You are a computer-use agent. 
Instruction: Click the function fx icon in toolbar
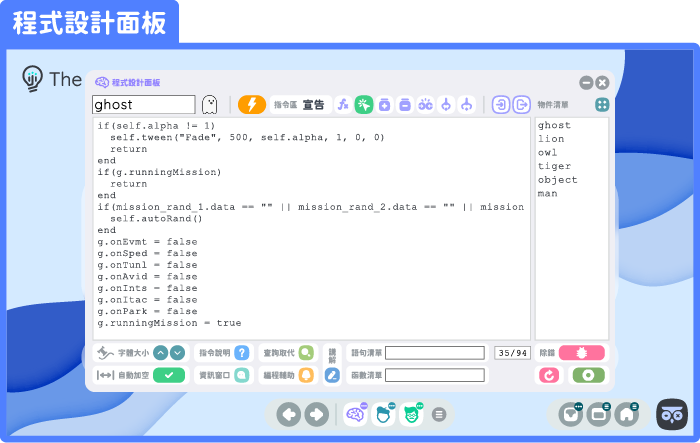point(342,104)
